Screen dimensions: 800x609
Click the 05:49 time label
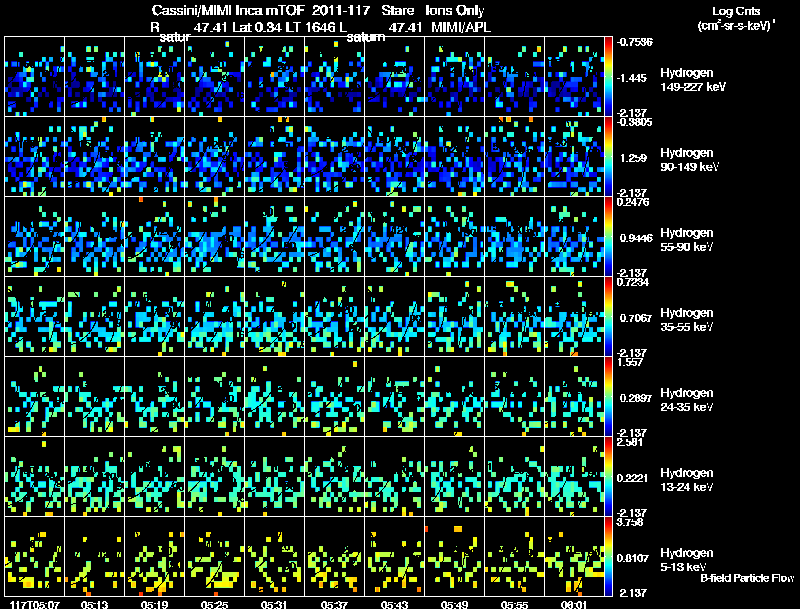[454, 604]
